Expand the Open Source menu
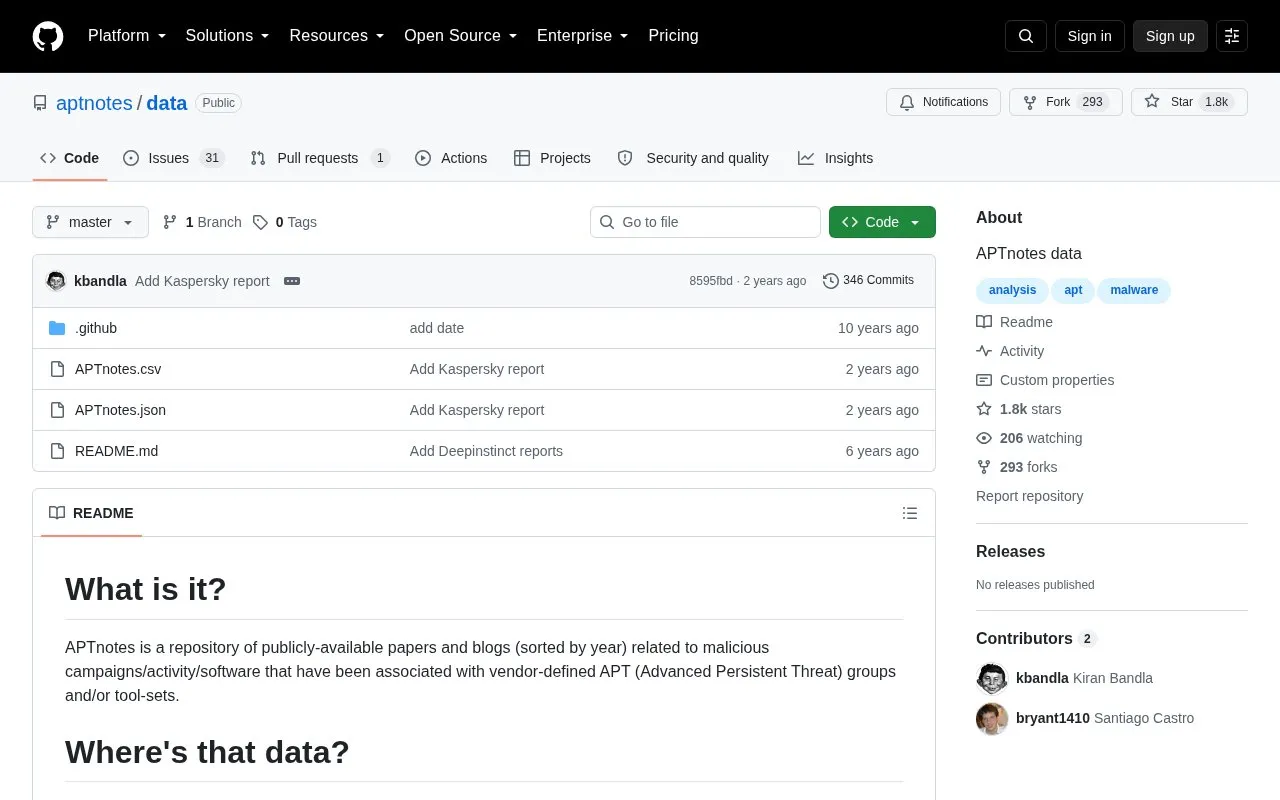Screen dimensions: 1280x800 461,36
